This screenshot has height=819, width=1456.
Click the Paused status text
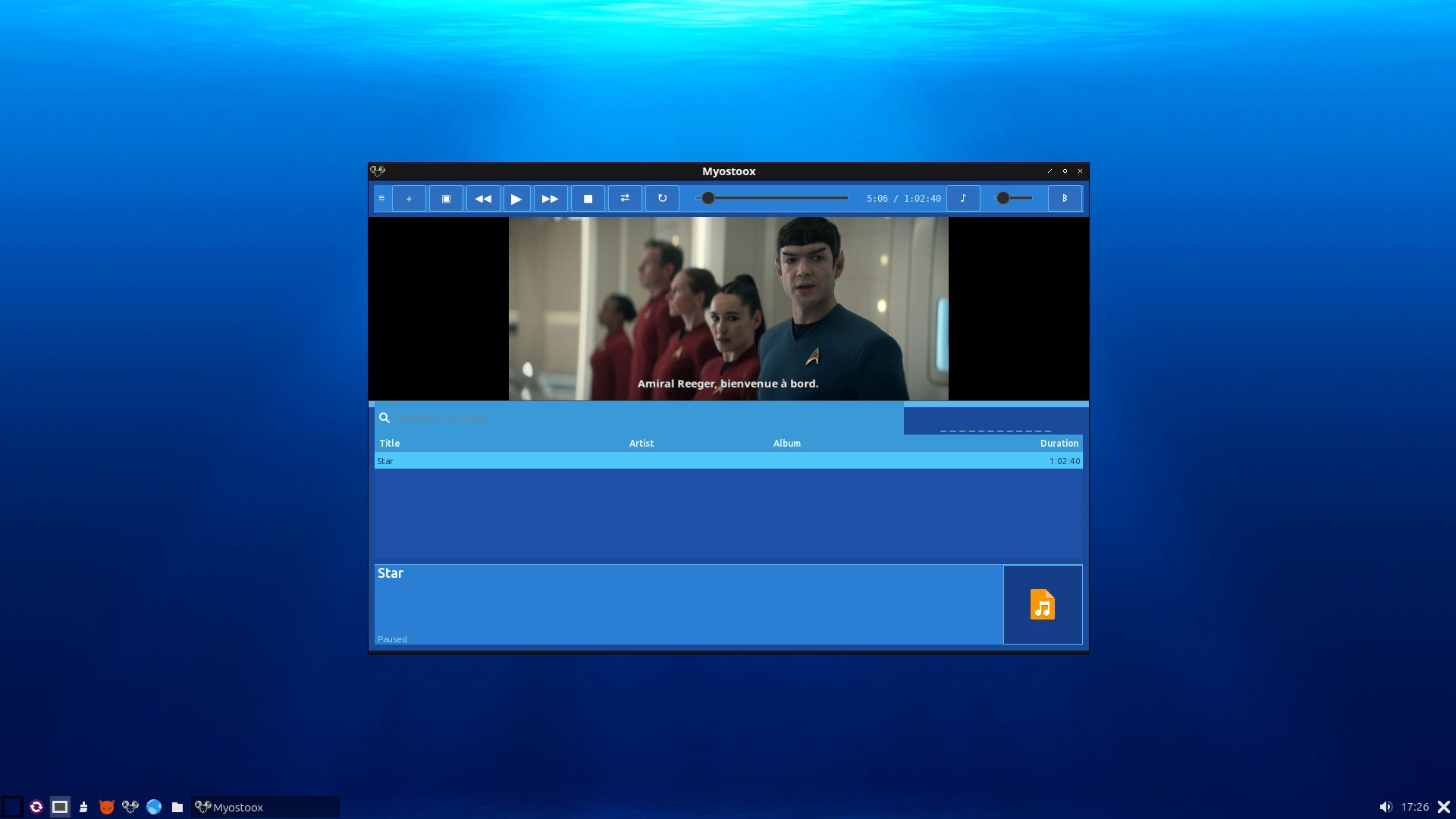click(x=392, y=639)
